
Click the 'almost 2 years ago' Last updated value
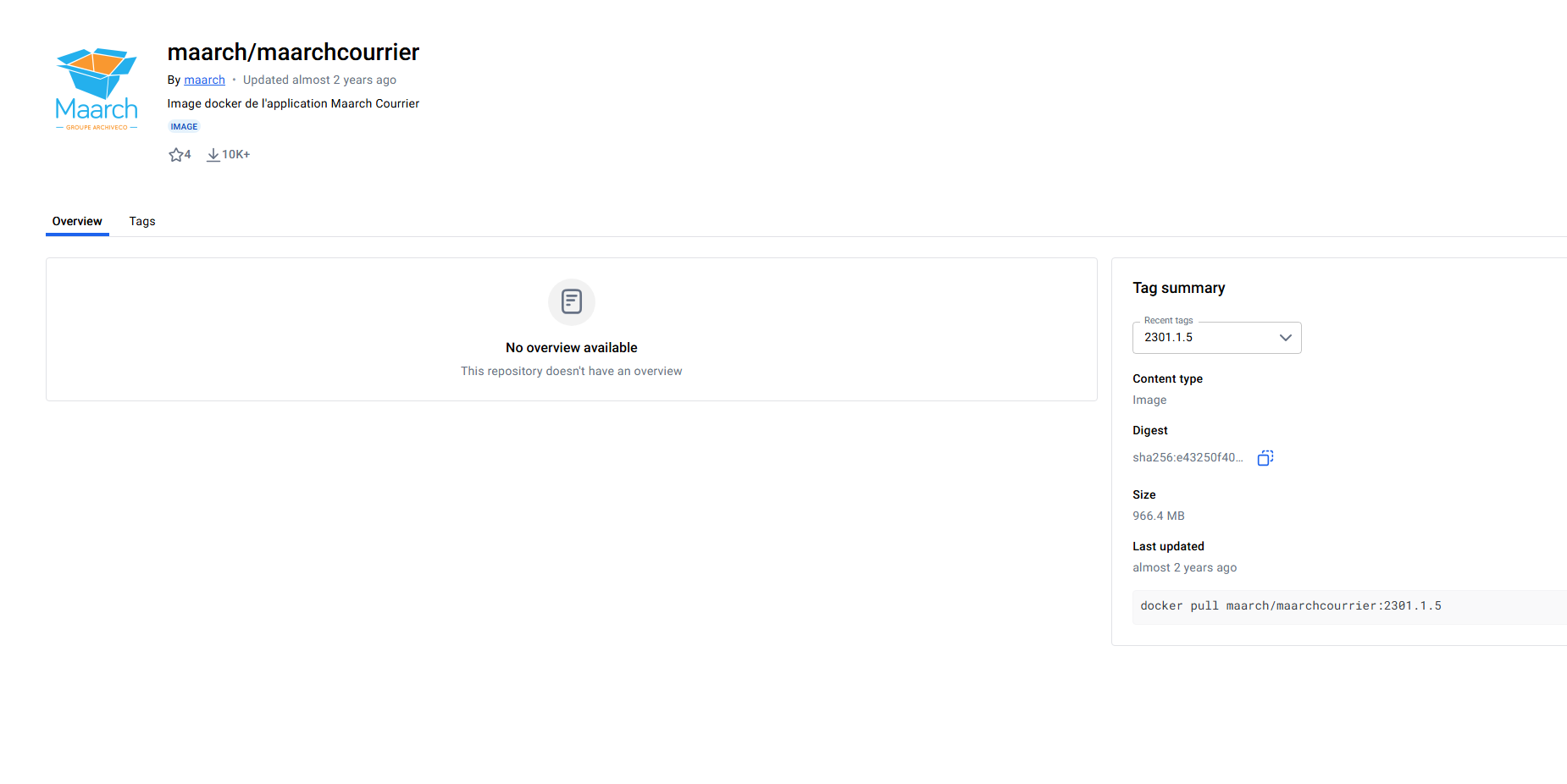click(x=1184, y=568)
